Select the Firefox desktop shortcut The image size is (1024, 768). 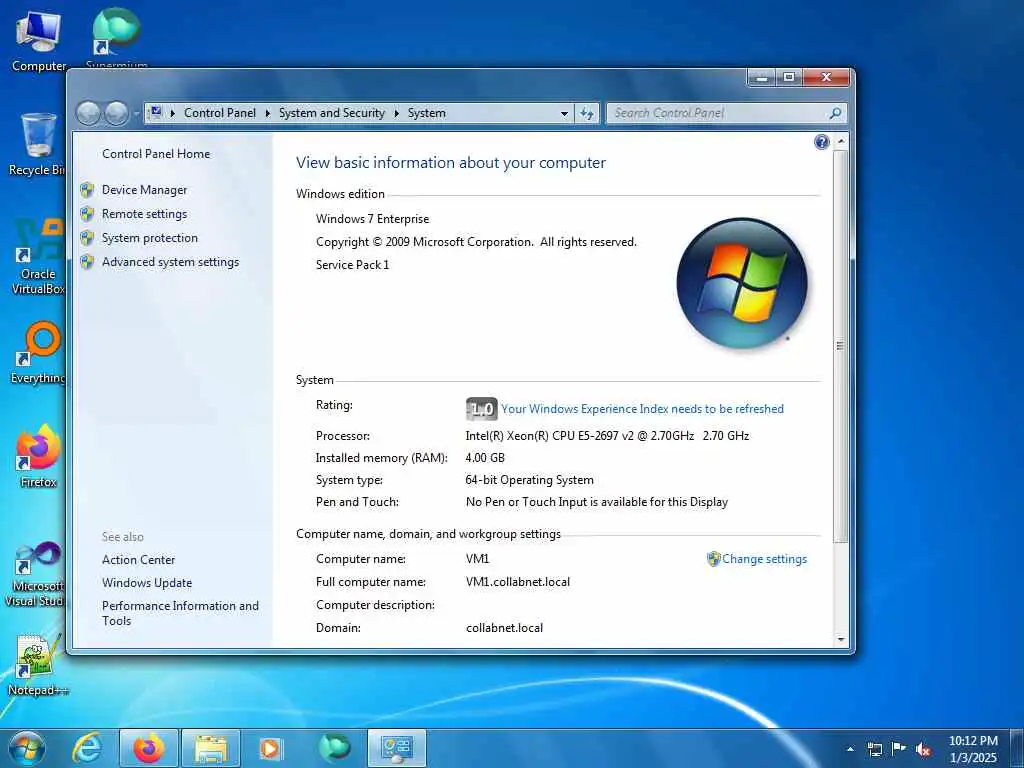click(38, 456)
